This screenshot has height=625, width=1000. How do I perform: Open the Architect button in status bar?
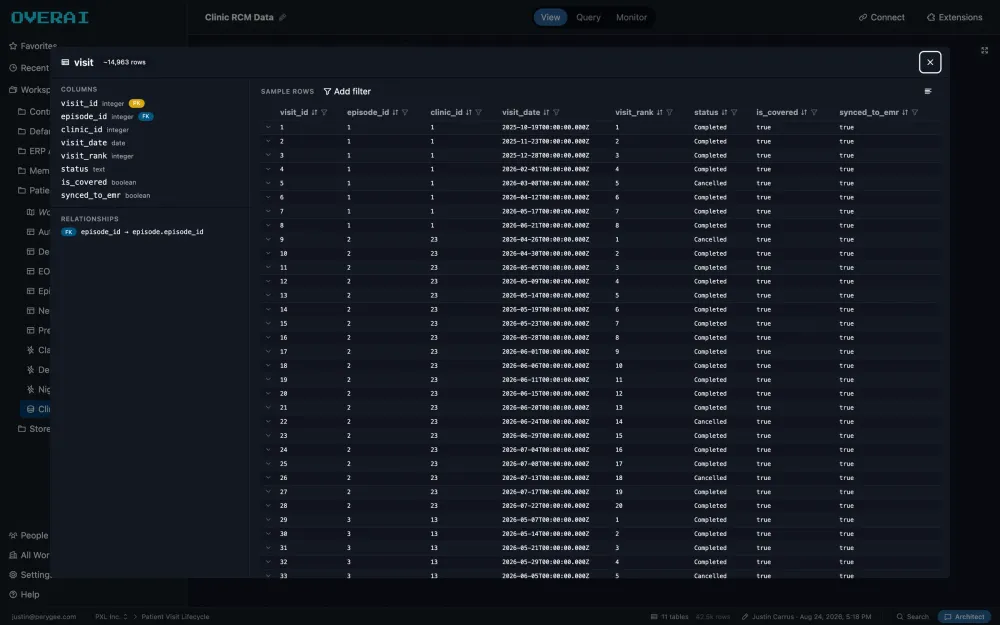pos(964,617)
